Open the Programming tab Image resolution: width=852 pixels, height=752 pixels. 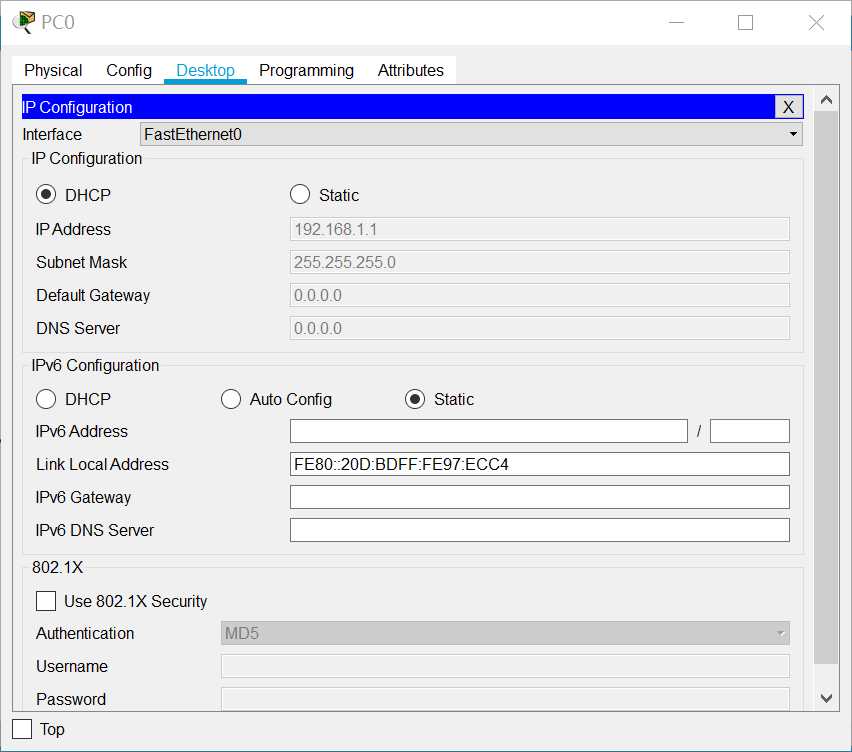point(306,70)
